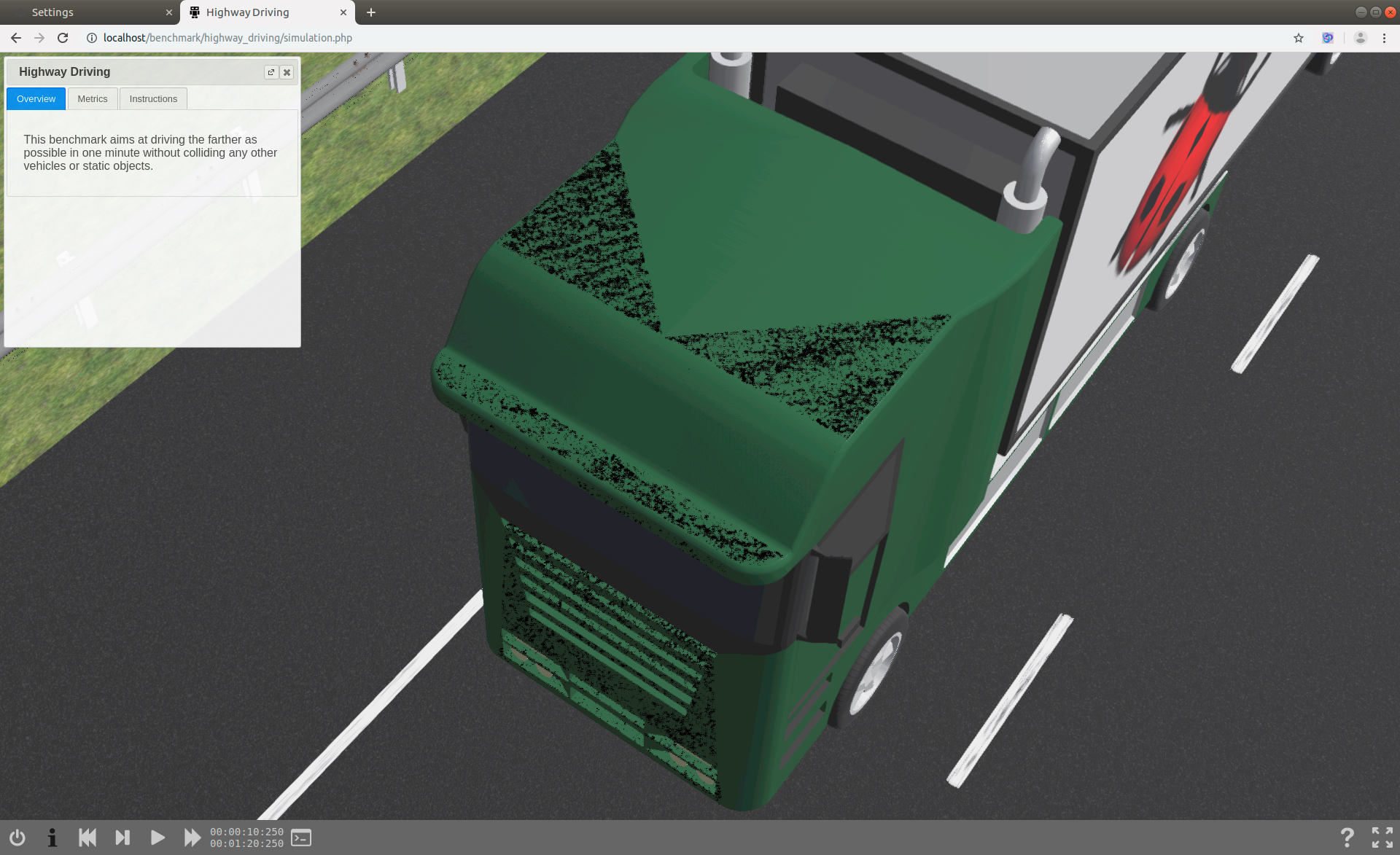Toggle fullscreen viewing mode
The image size is (1400, 855).
[1382, 837]
